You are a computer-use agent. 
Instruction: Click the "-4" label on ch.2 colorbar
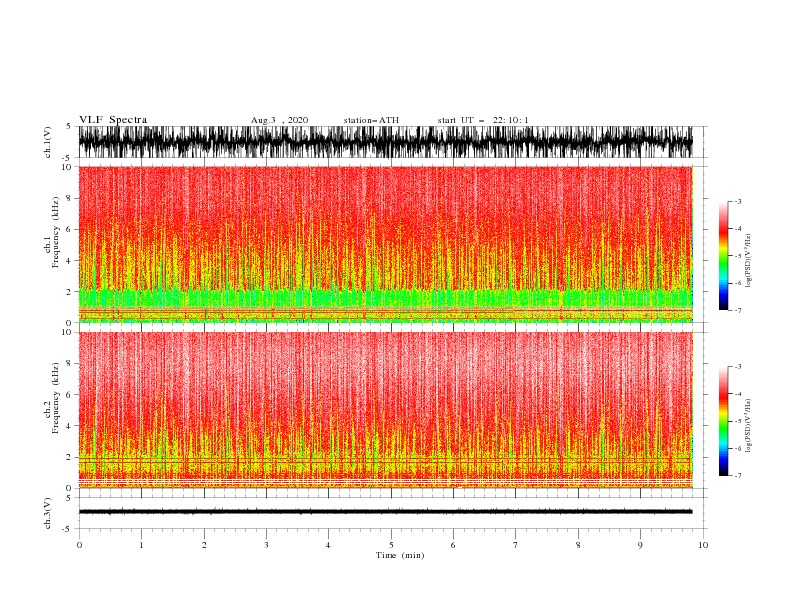(737, 394)
